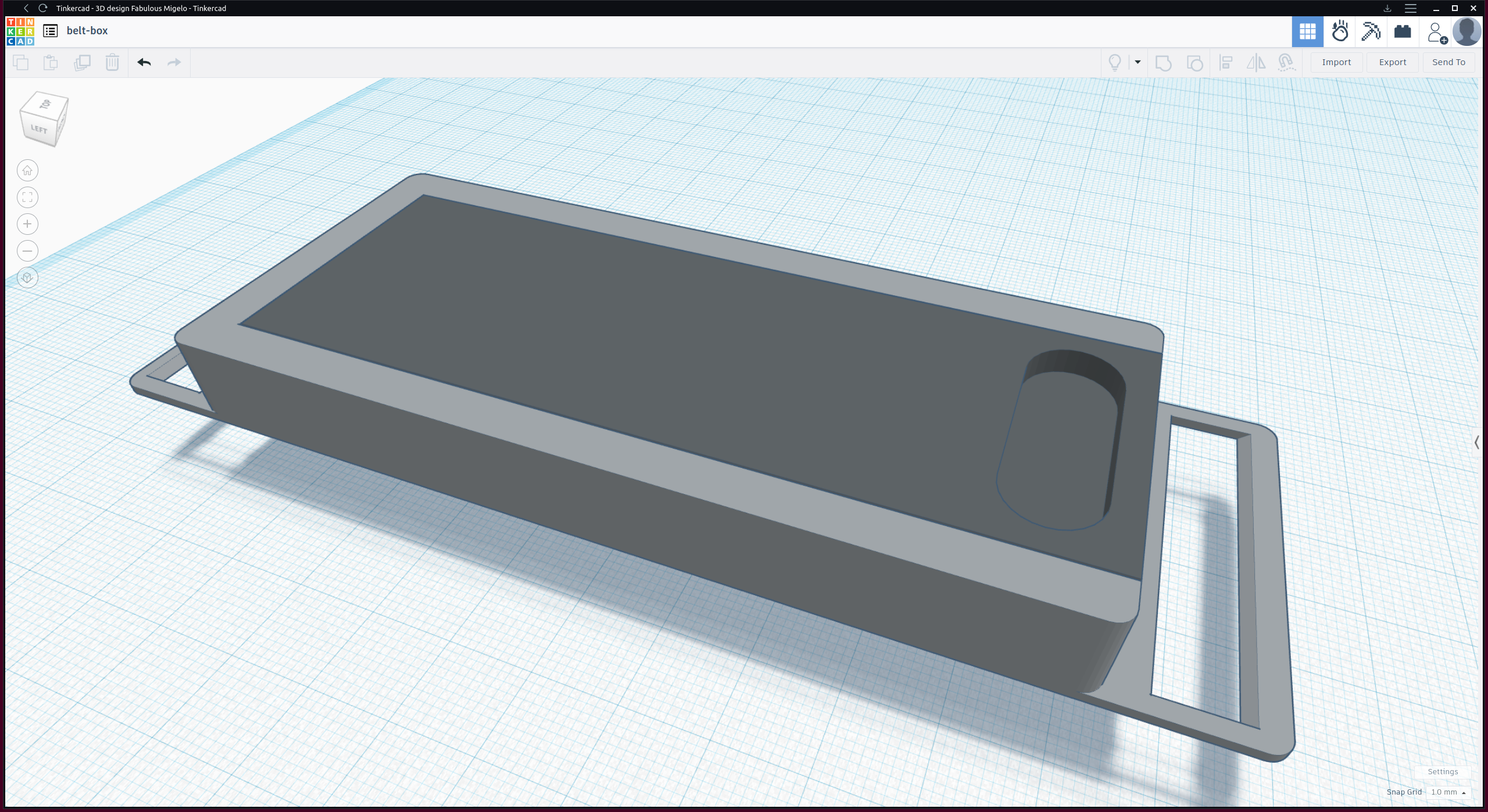1488x812 pixels.
Task: Zoom out with the minus button
Action: point(27,251)
